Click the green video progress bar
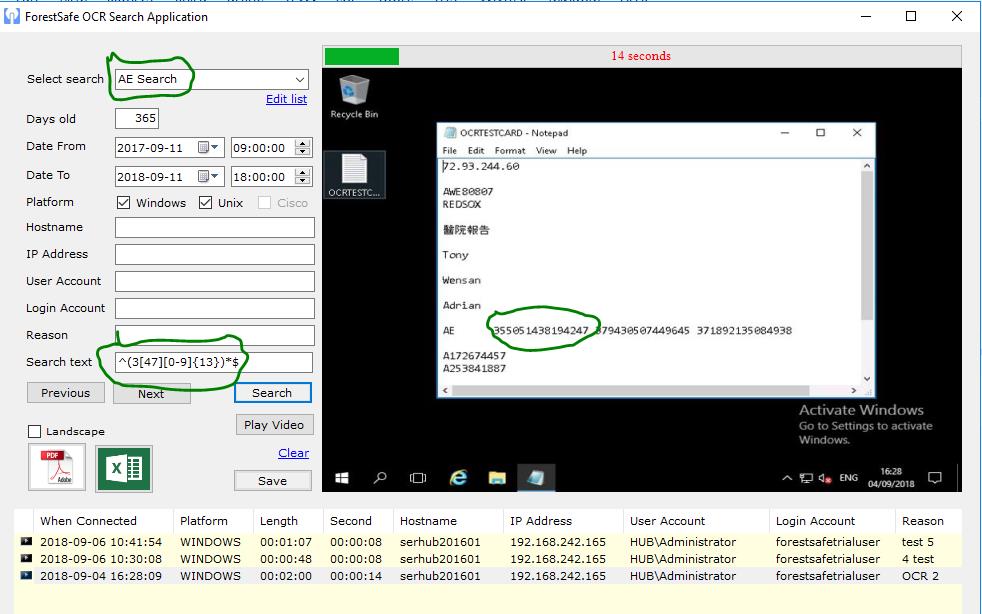 [x=361, y=56]
